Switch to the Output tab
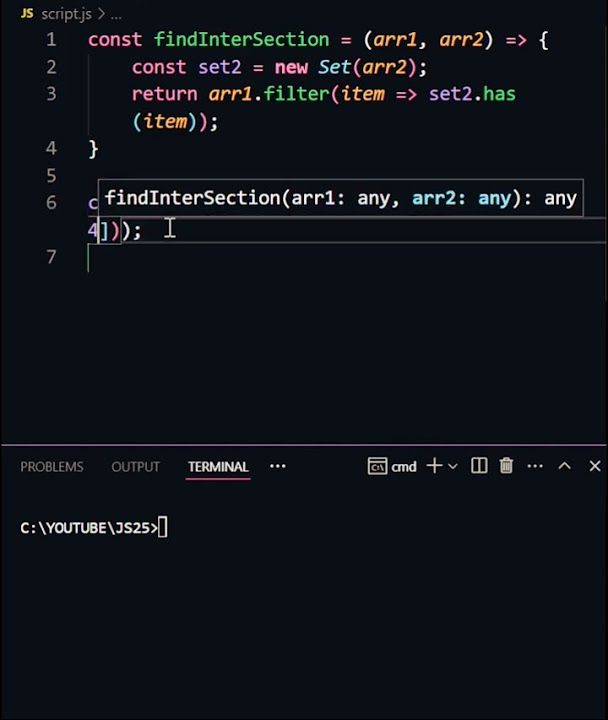The image size is (608, 720). coord(136,467)
